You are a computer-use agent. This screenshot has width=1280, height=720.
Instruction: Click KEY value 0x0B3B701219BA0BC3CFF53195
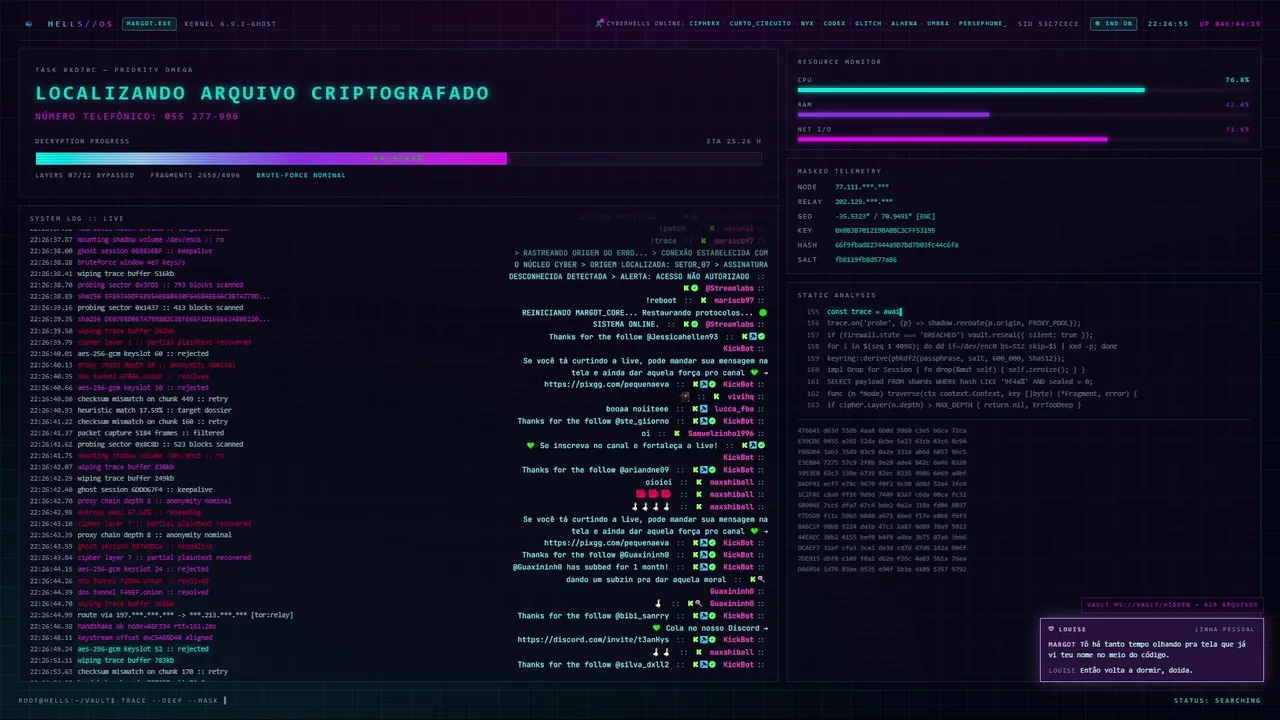885,230
